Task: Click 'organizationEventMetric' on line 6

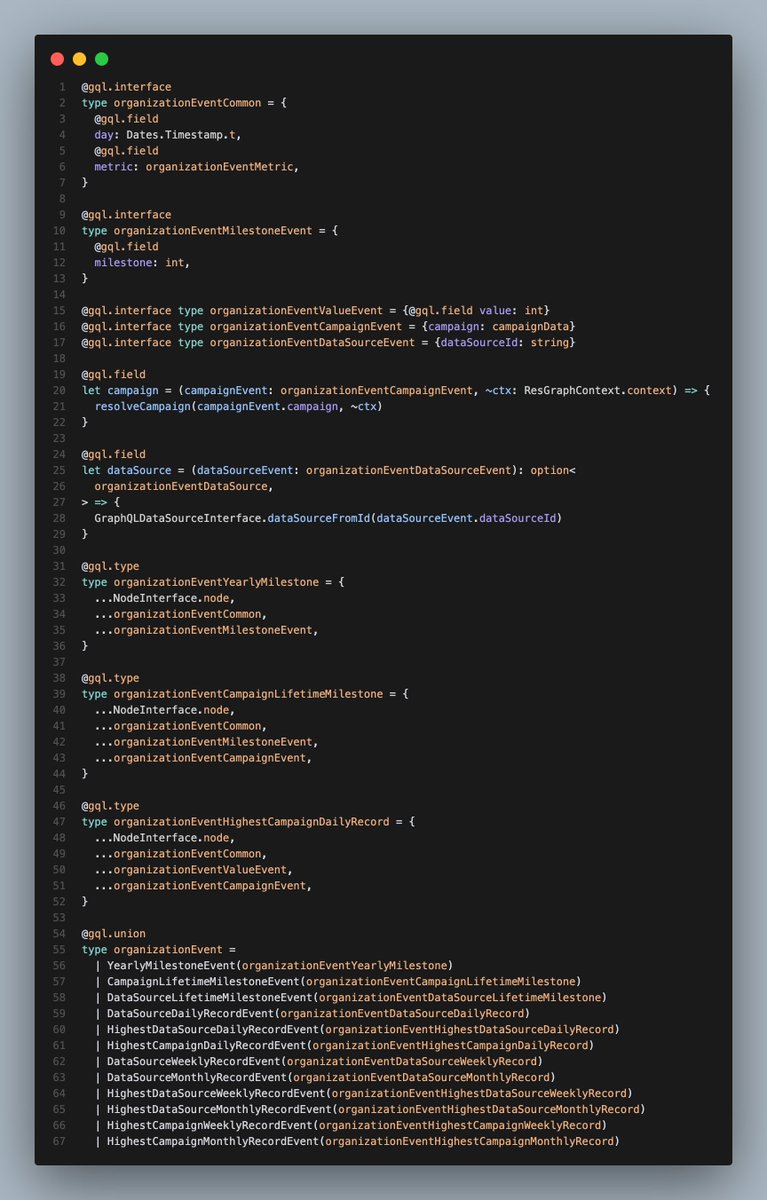Action: point(220,167)
